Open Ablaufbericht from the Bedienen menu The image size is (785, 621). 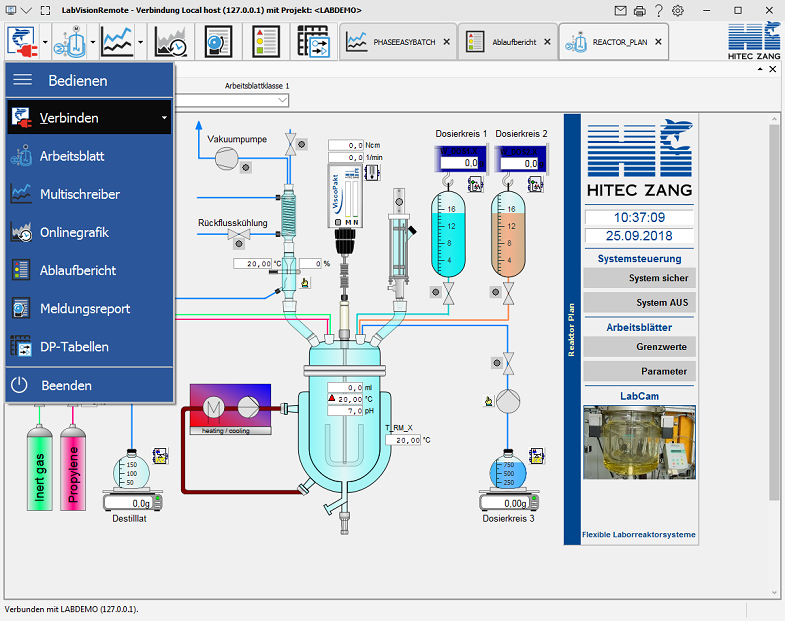89,270
